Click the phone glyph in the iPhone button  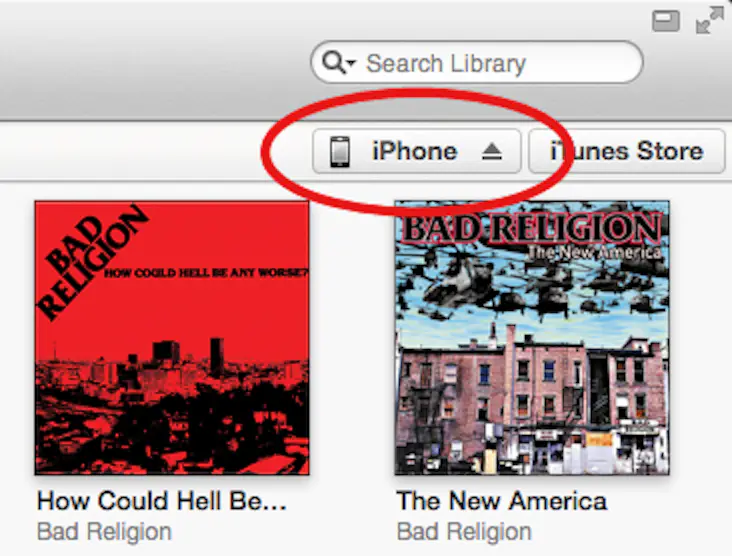339,152
